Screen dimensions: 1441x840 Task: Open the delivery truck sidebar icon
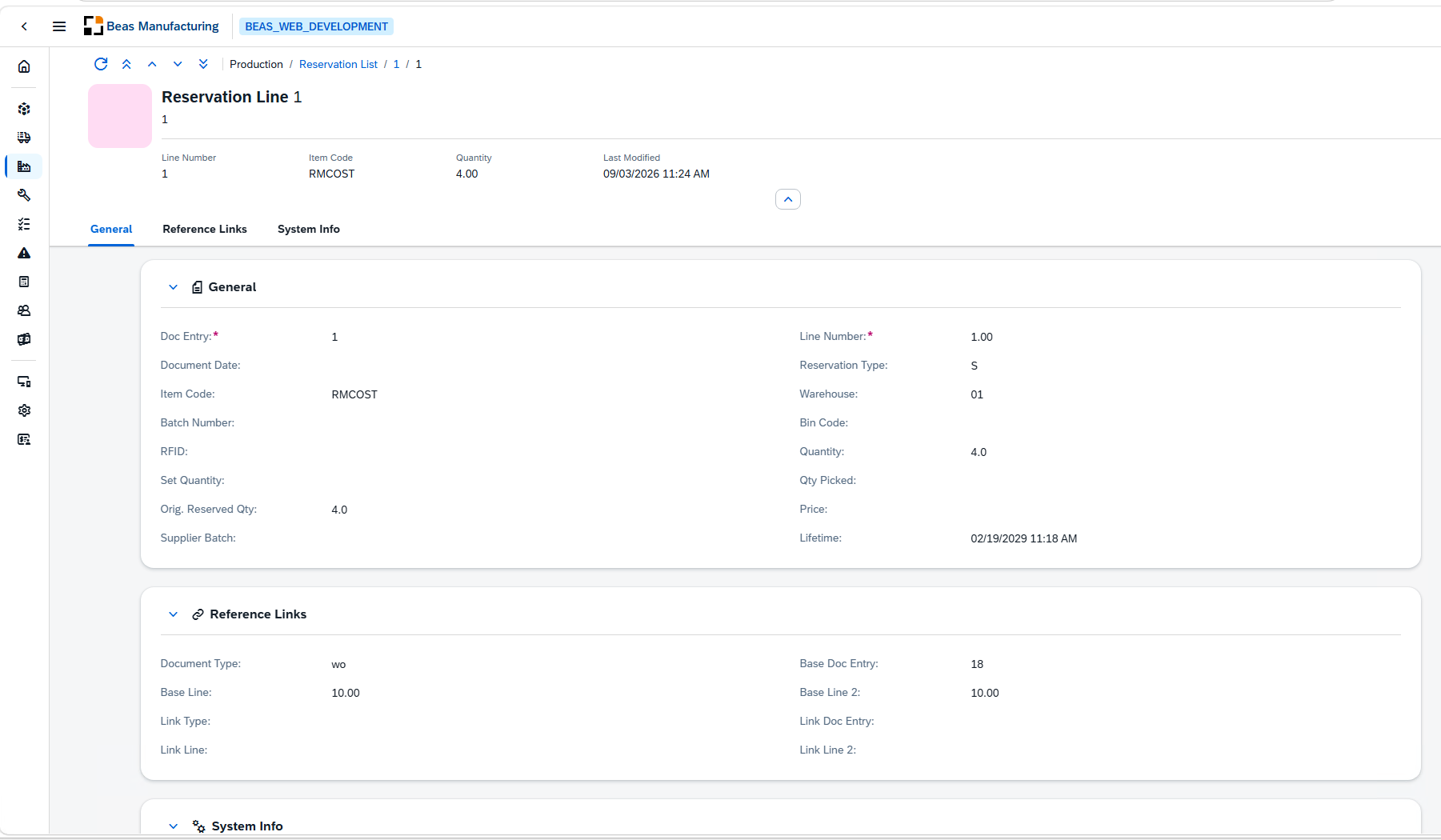[x=24, y=138]
